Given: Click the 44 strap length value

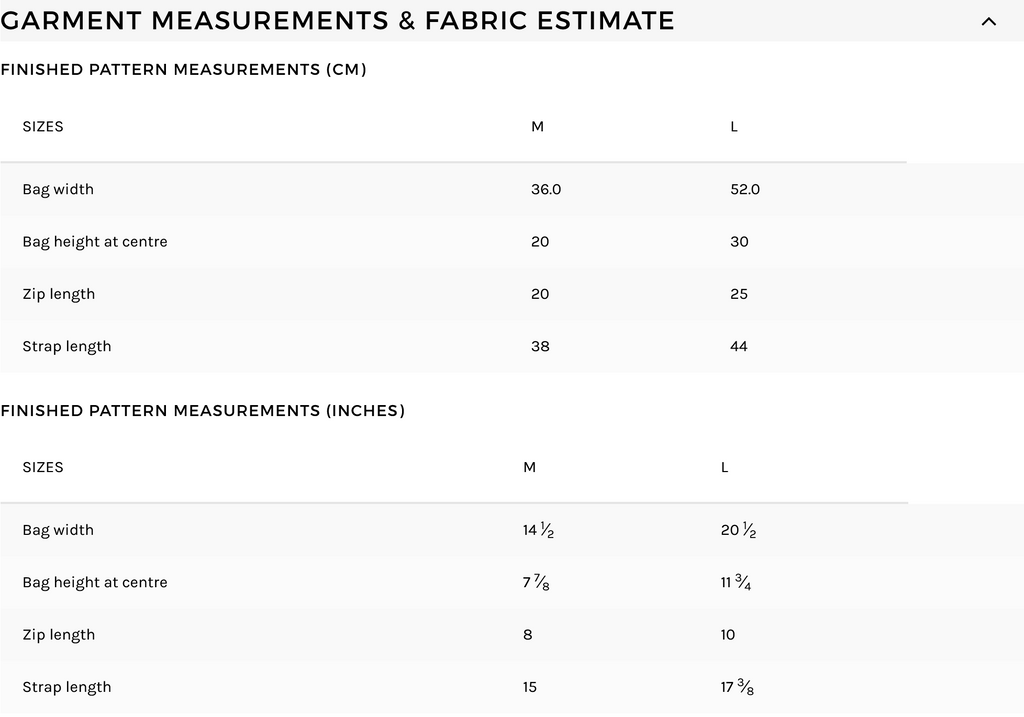Looking at the screenshot, I should [739, 346].
